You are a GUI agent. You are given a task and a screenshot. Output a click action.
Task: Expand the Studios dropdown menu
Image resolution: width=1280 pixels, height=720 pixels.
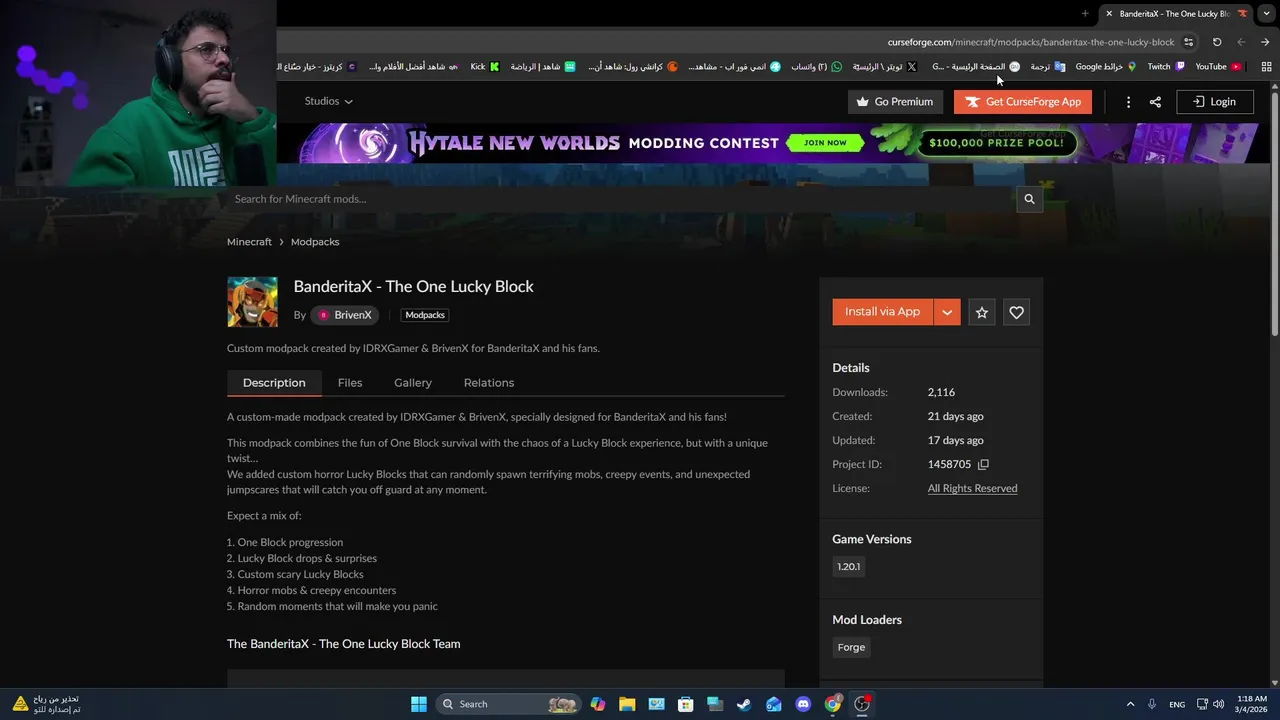(329, 101)
